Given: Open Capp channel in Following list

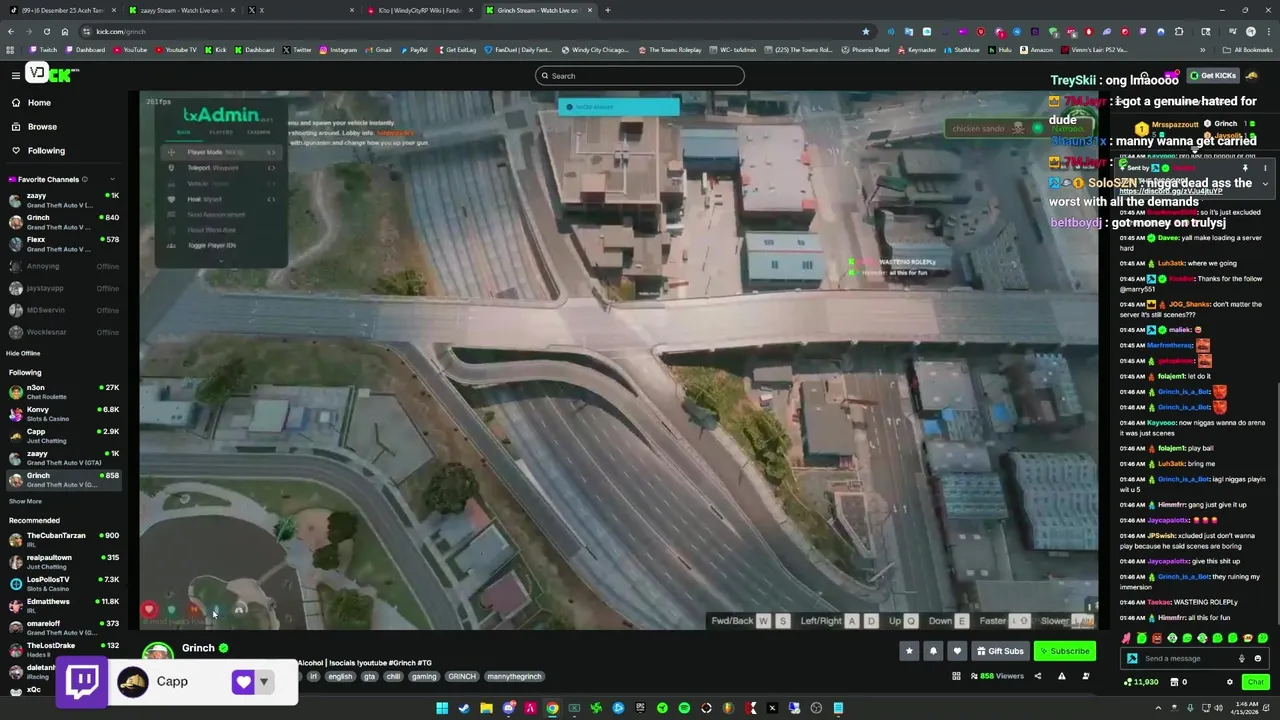Looking at the screenshot, I should pos(62,436).
